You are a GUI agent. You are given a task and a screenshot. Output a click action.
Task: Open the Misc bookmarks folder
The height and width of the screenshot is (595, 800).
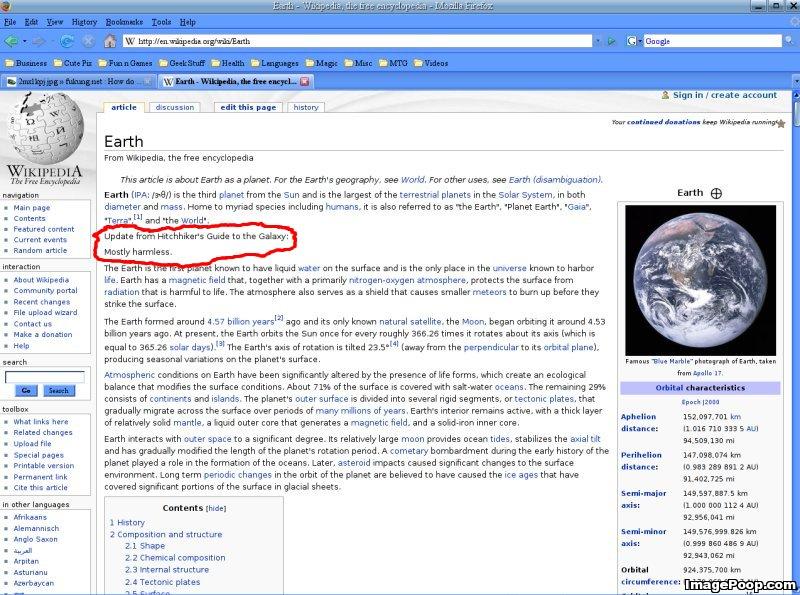click(x=359, y=63)
